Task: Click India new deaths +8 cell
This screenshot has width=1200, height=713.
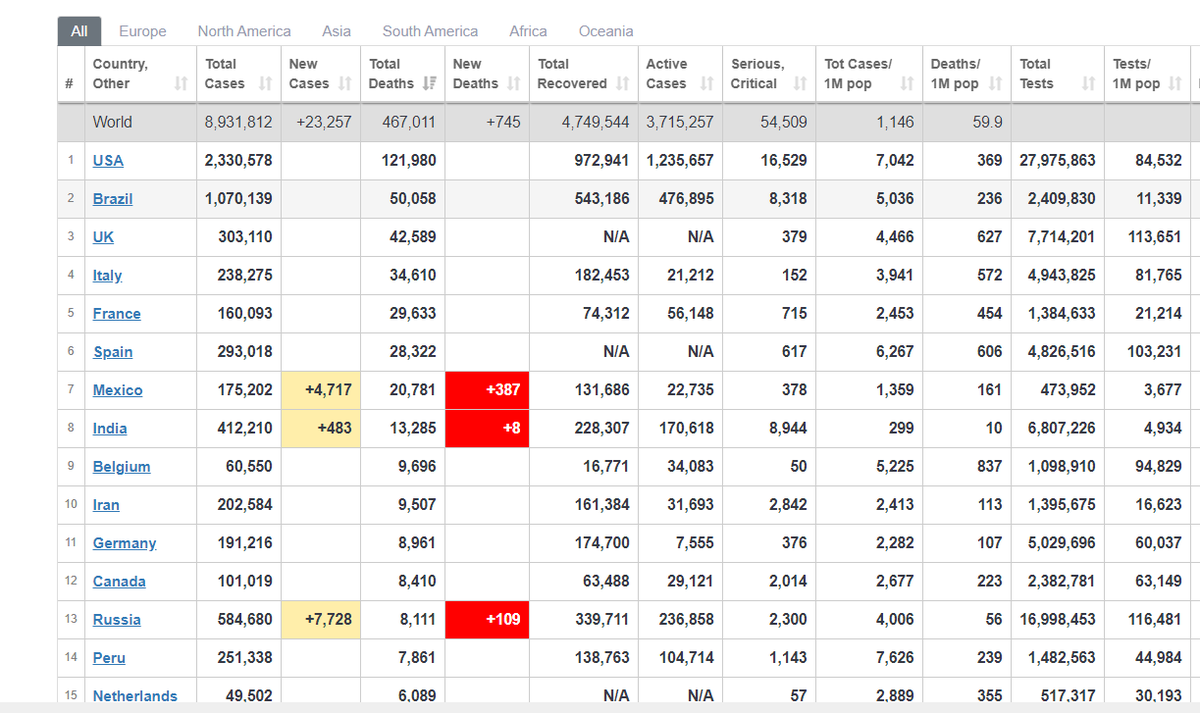Action: [487, 428]
